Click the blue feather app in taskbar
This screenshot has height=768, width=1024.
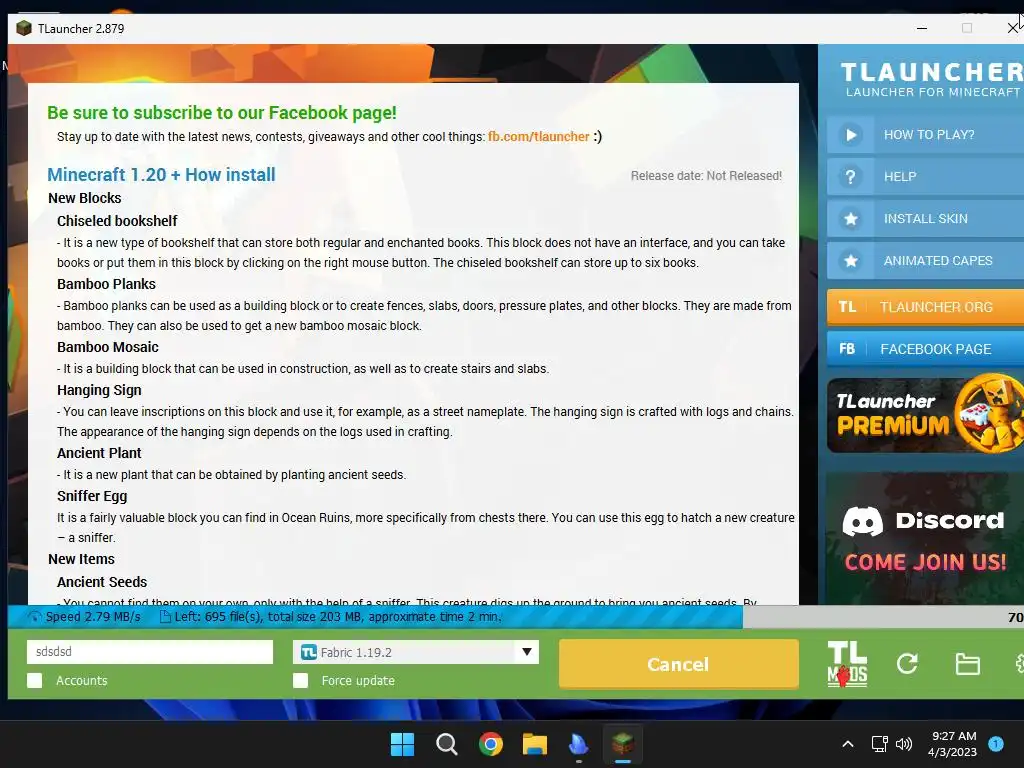click(x=579, y=744)
